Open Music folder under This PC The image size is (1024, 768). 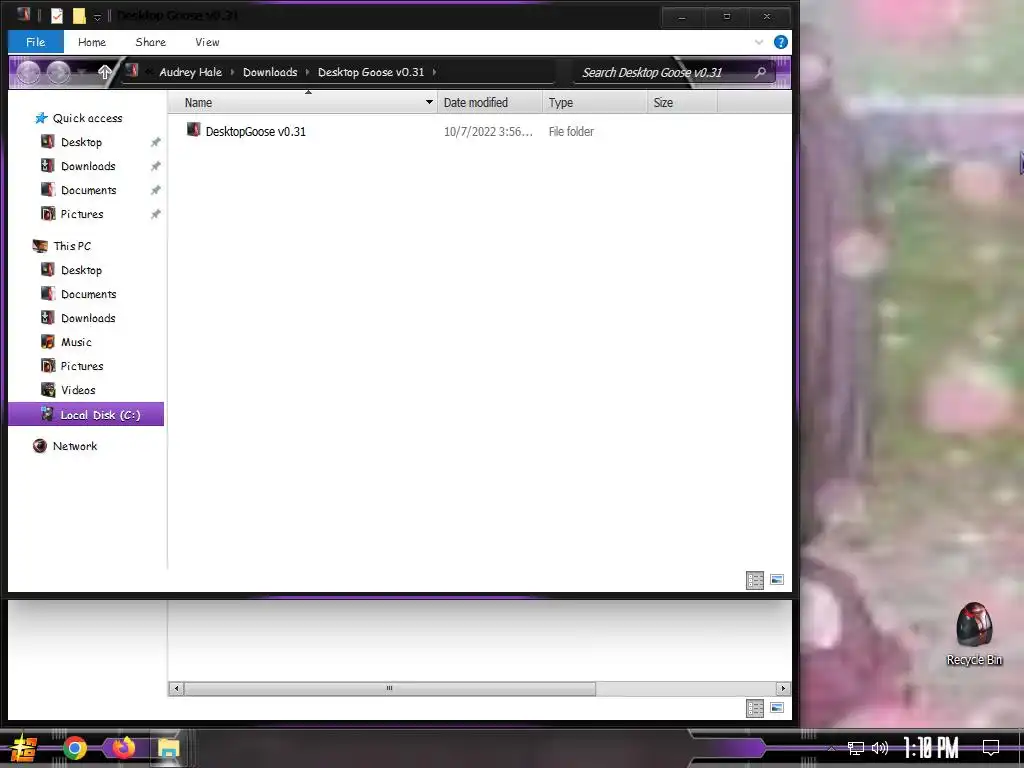[x=76, y=342]
